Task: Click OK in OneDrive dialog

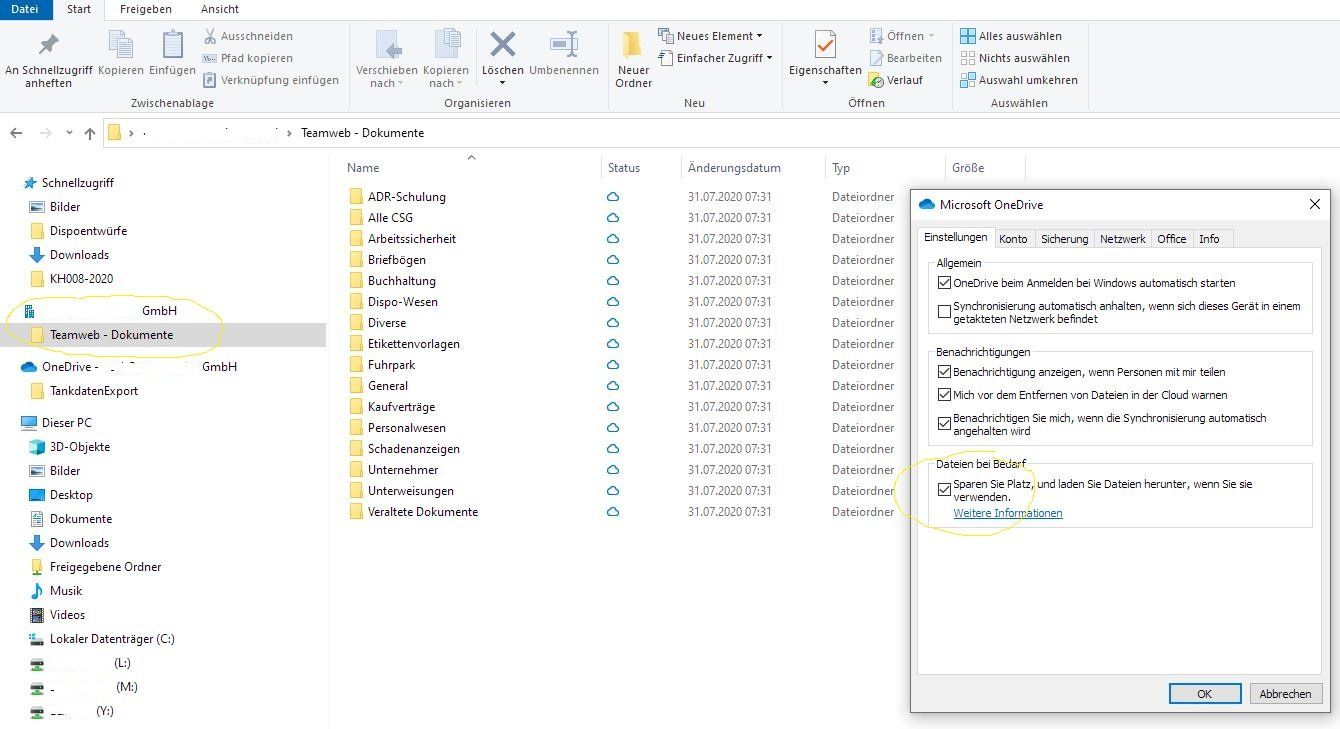Action: pyautogui.click(x=1204, y=694)
